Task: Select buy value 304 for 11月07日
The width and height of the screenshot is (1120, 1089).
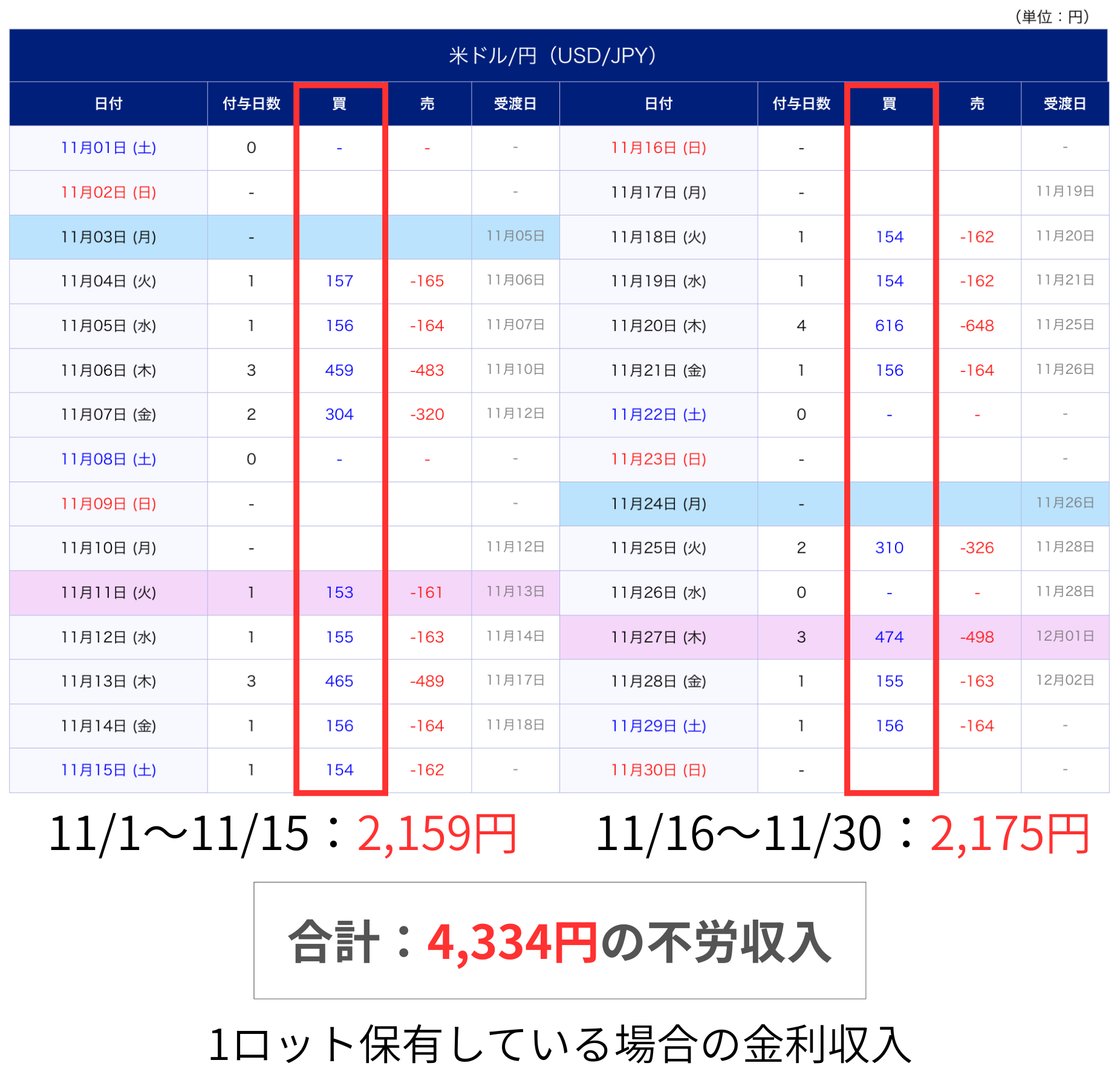Action: [x=339, y=414]
